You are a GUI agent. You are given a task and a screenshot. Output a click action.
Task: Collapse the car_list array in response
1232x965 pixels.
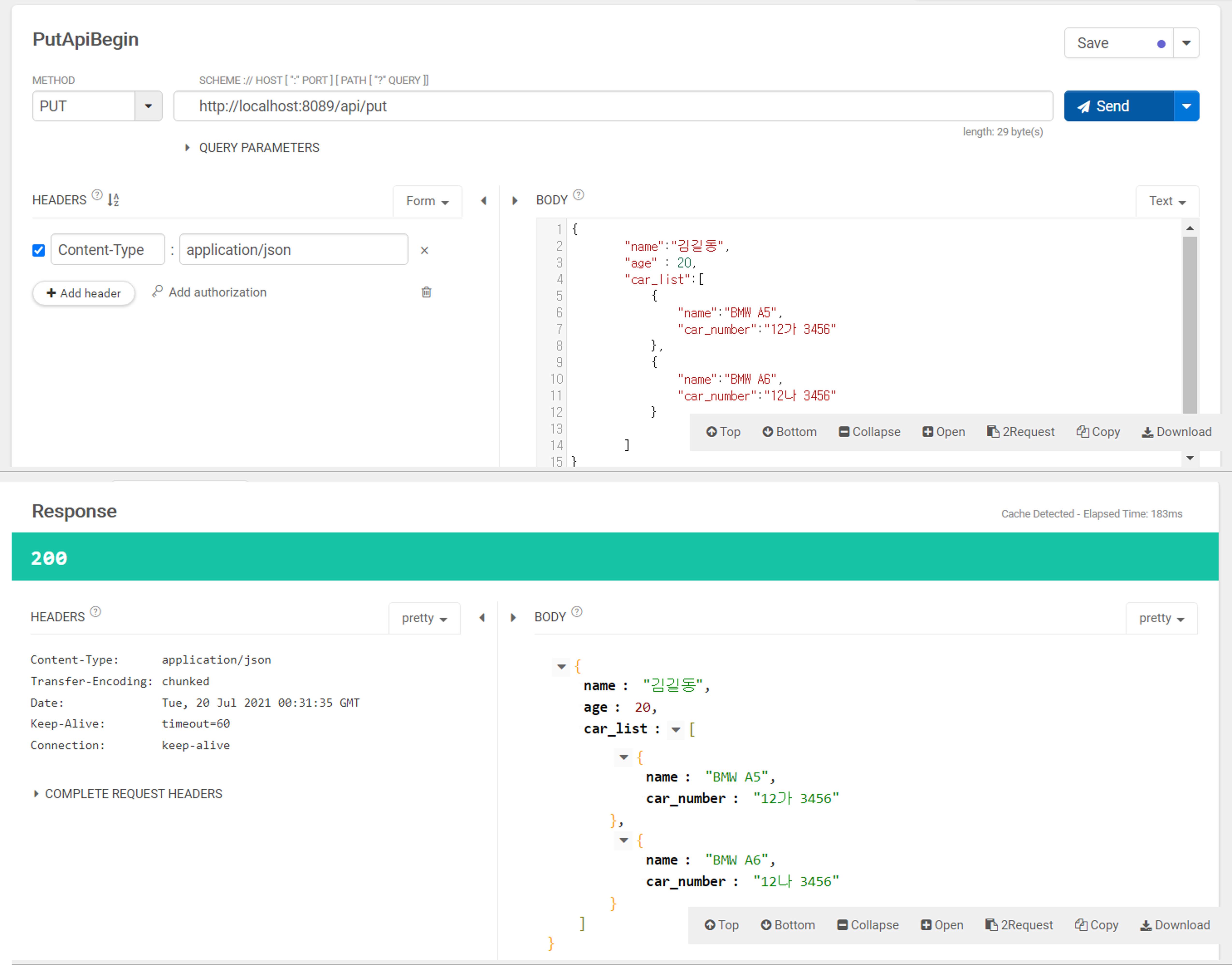pos(675,729)
